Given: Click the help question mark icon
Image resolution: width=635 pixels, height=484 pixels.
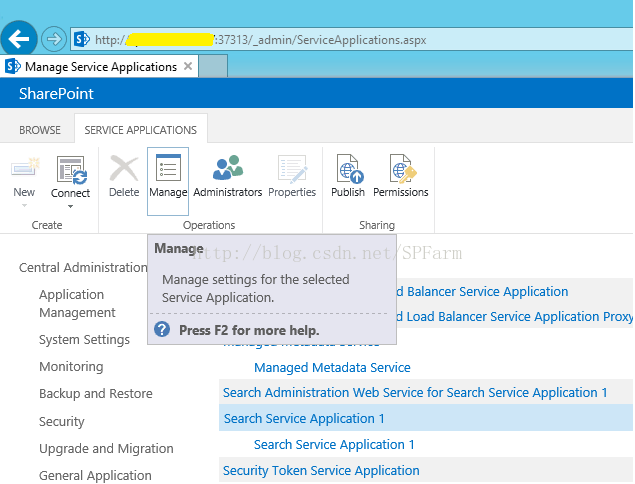Looking at the screenshot, I should coord(162,329).
